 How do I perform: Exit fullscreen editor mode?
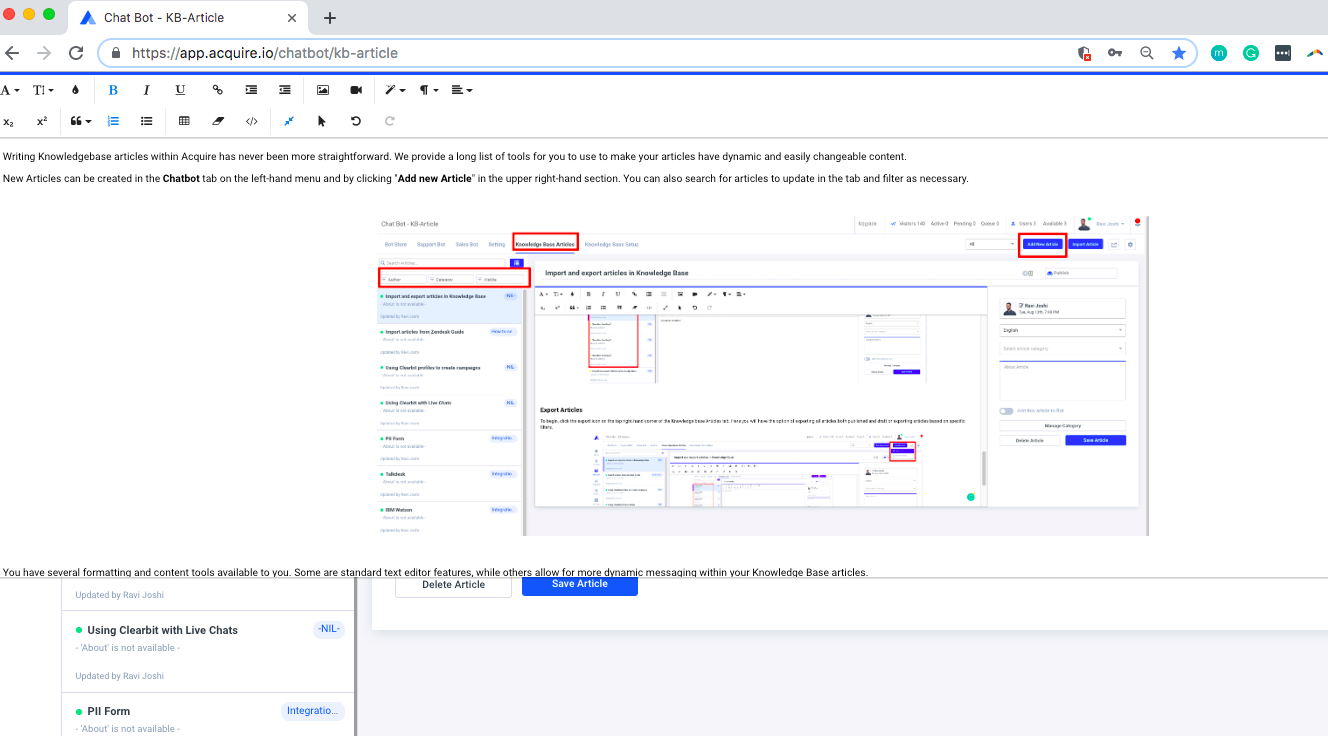(x=289, y=121)
